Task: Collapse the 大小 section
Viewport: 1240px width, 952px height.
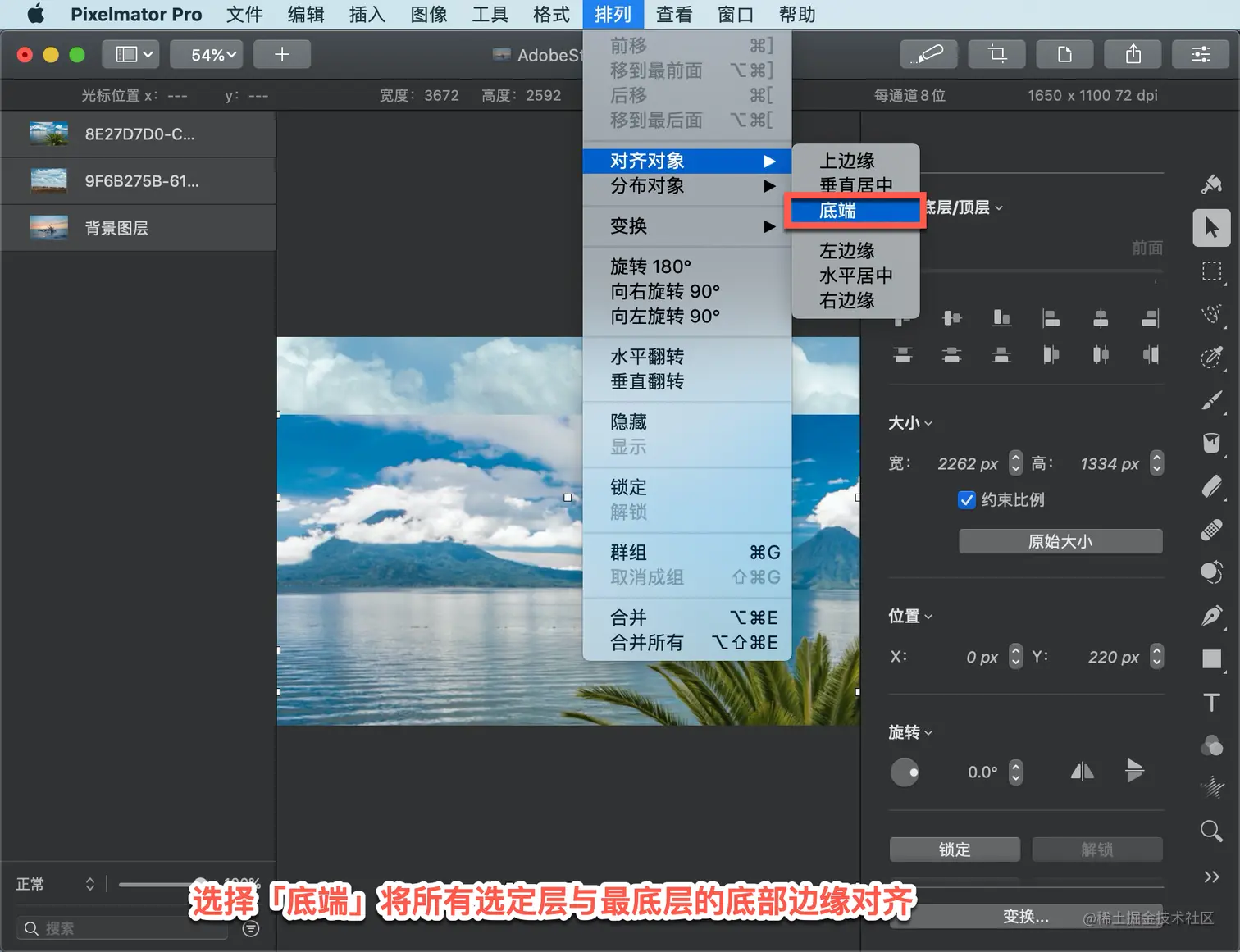Action: click(910, 423)
